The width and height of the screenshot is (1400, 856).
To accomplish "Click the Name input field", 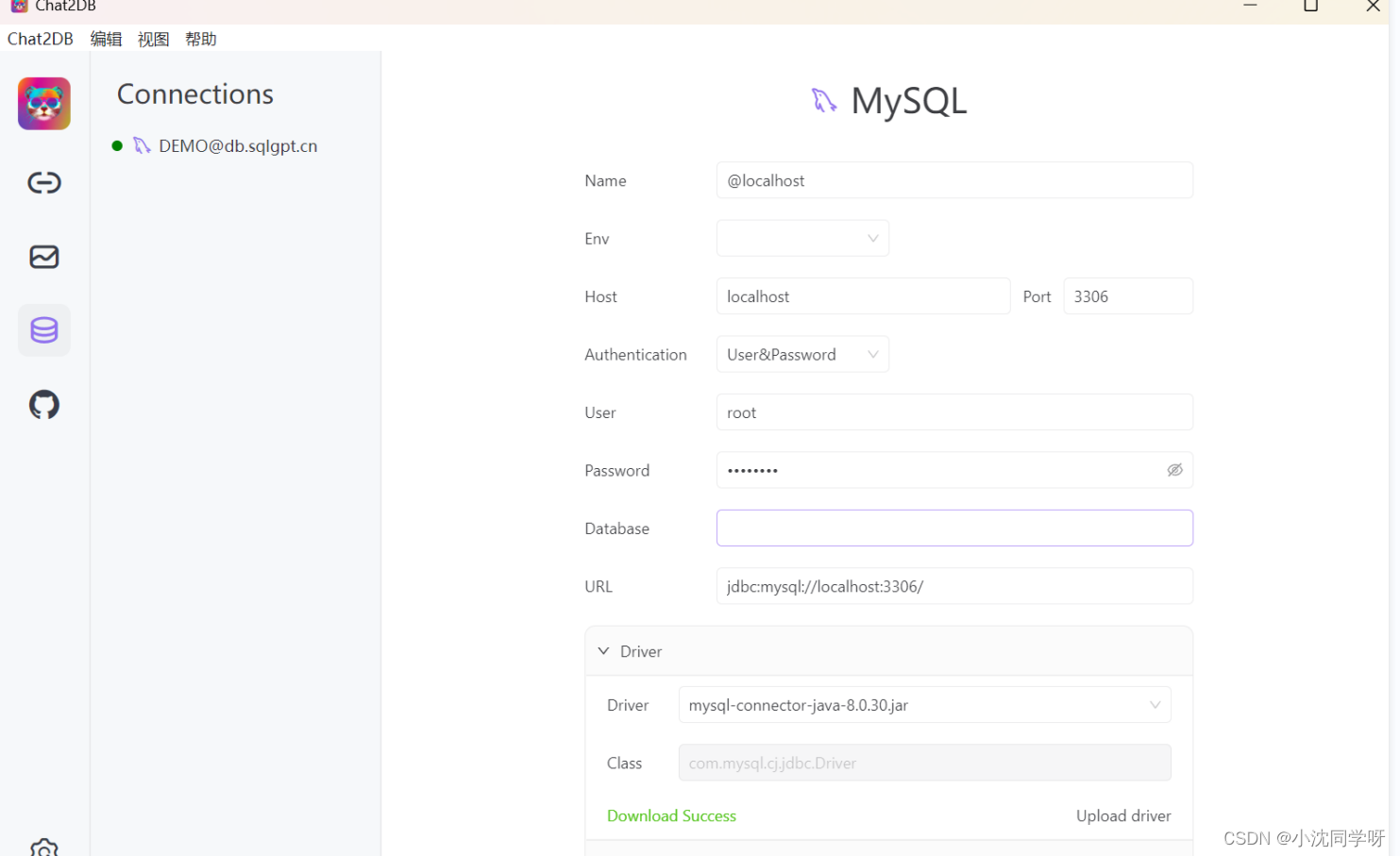I will 954,180.
